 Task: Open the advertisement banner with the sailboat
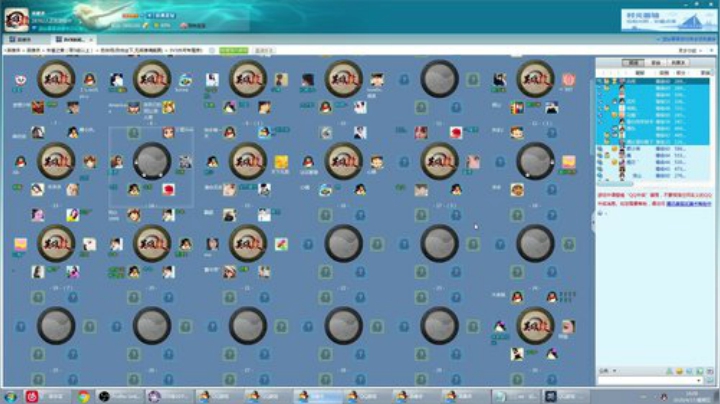(669, 21)
